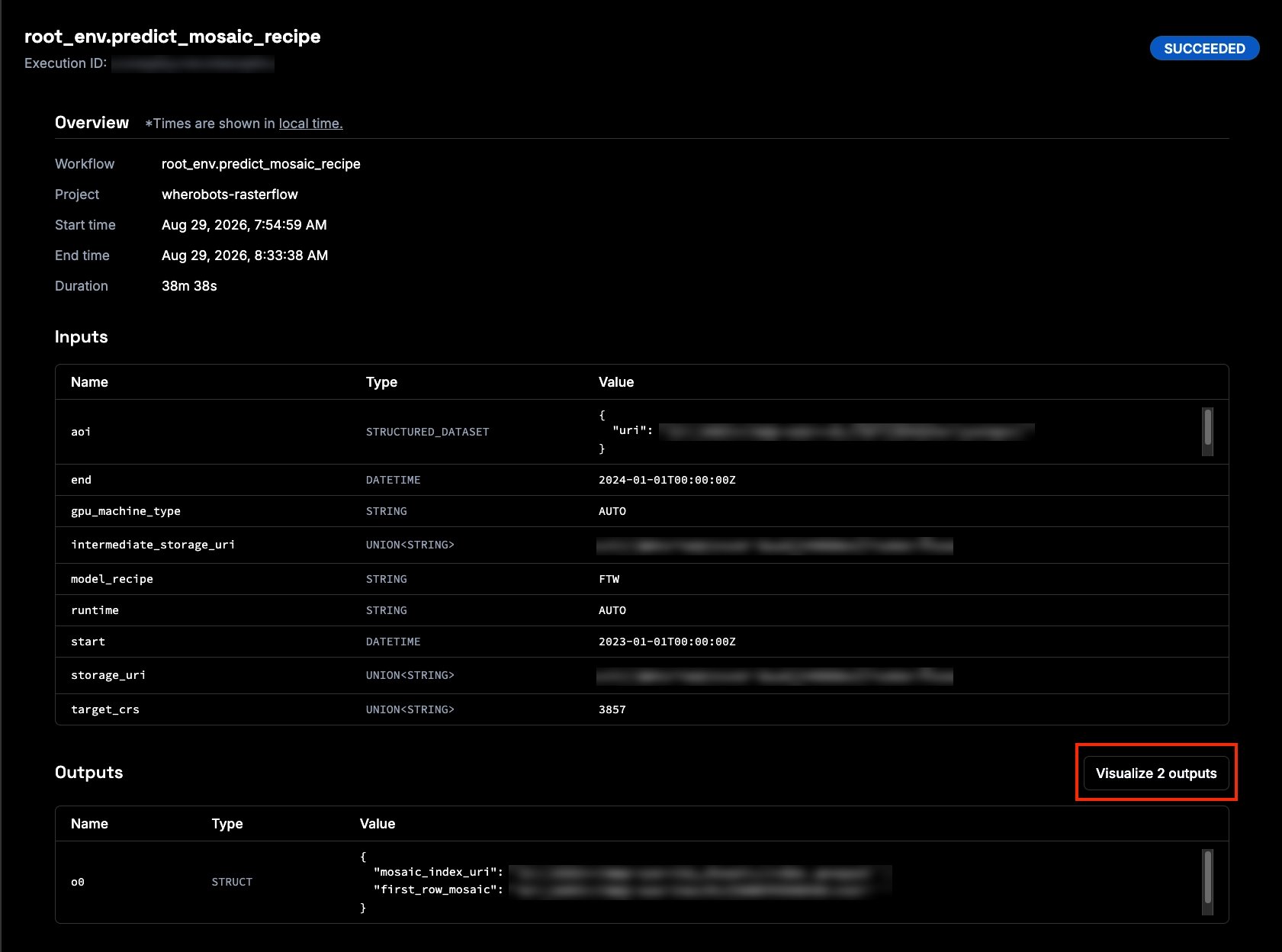Click the o0 output name cell
The width and height of the screenshot is (1282, 952).
pyautogui.click(x=78, y=882)
